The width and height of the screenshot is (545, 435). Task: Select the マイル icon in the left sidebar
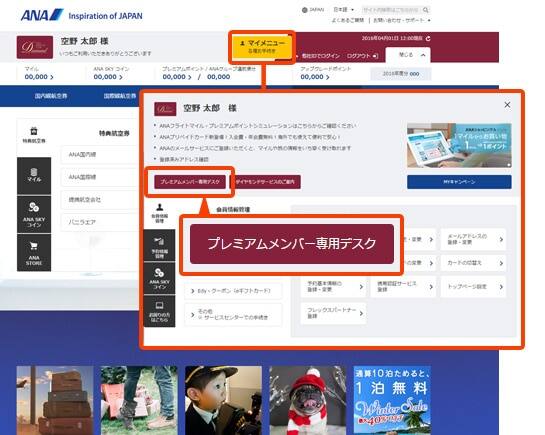pos(34,175)
